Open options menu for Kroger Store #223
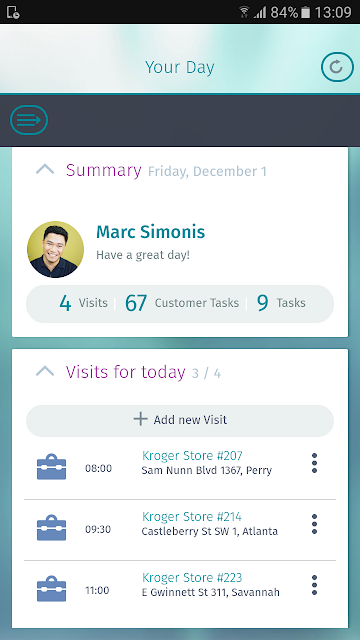 [x=314, y=585]
